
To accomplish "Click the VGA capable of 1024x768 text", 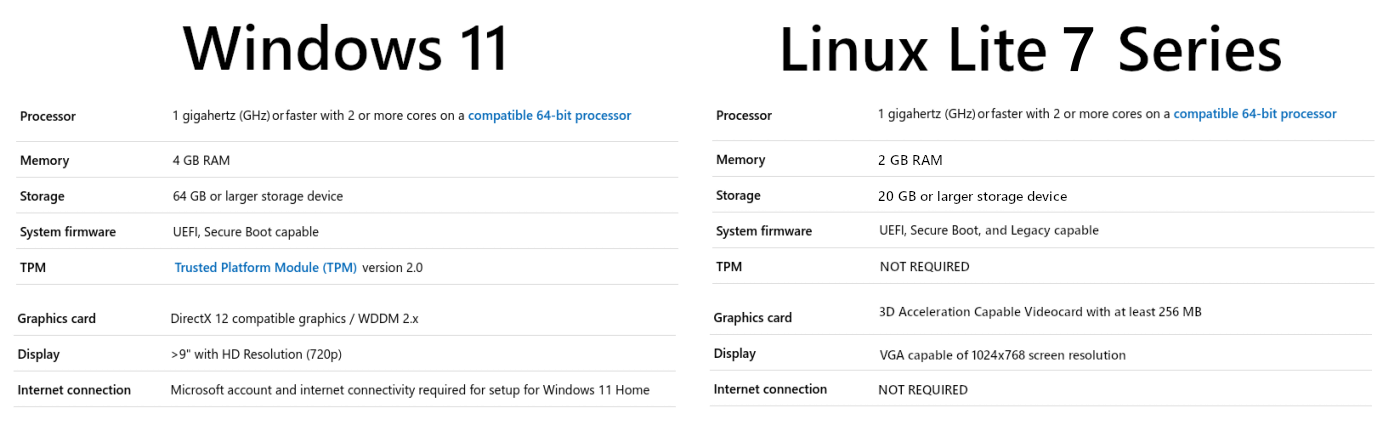I will 1002,355.
